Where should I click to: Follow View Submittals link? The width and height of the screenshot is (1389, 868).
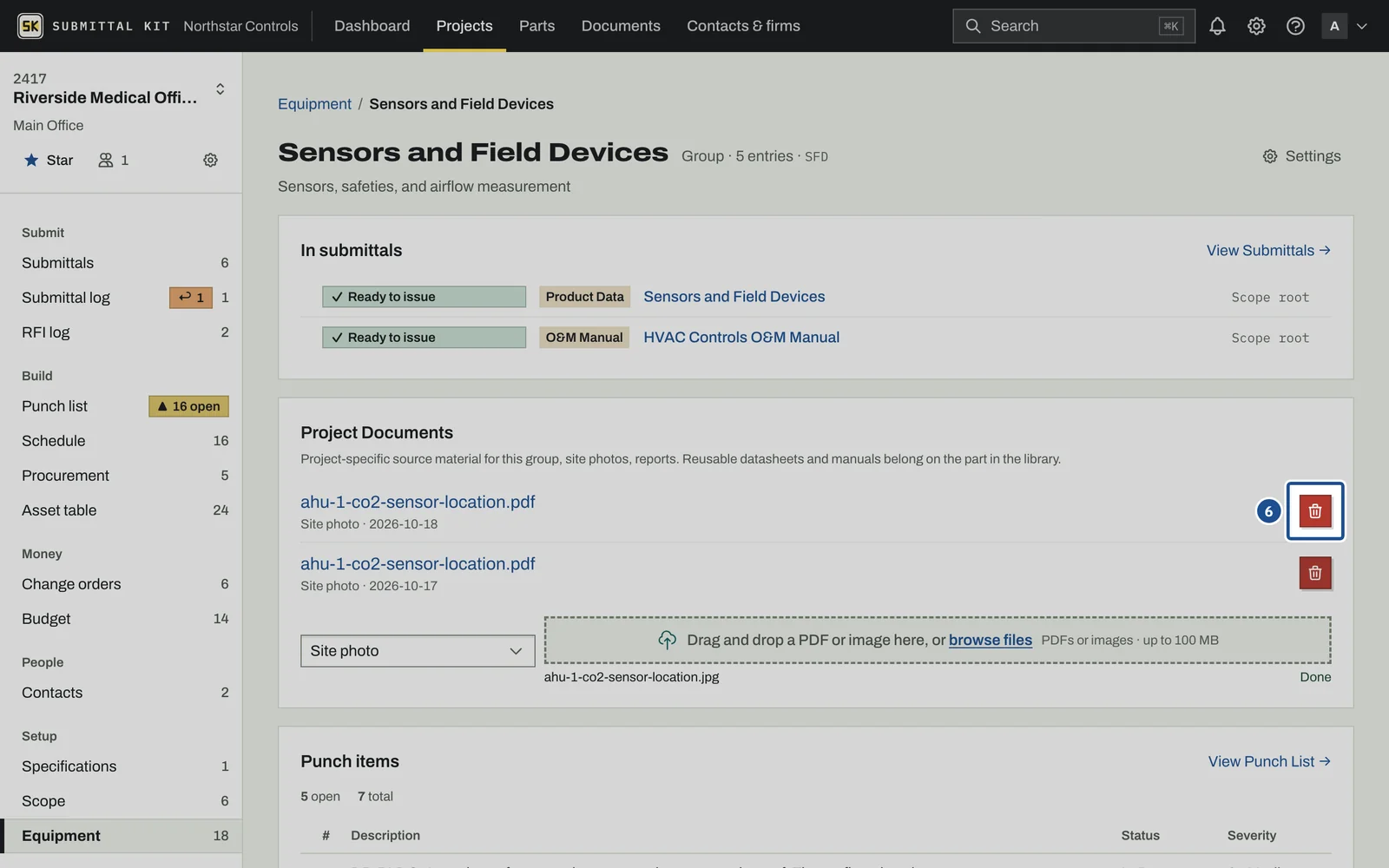pyautogui.click(x=1268, y=250)
